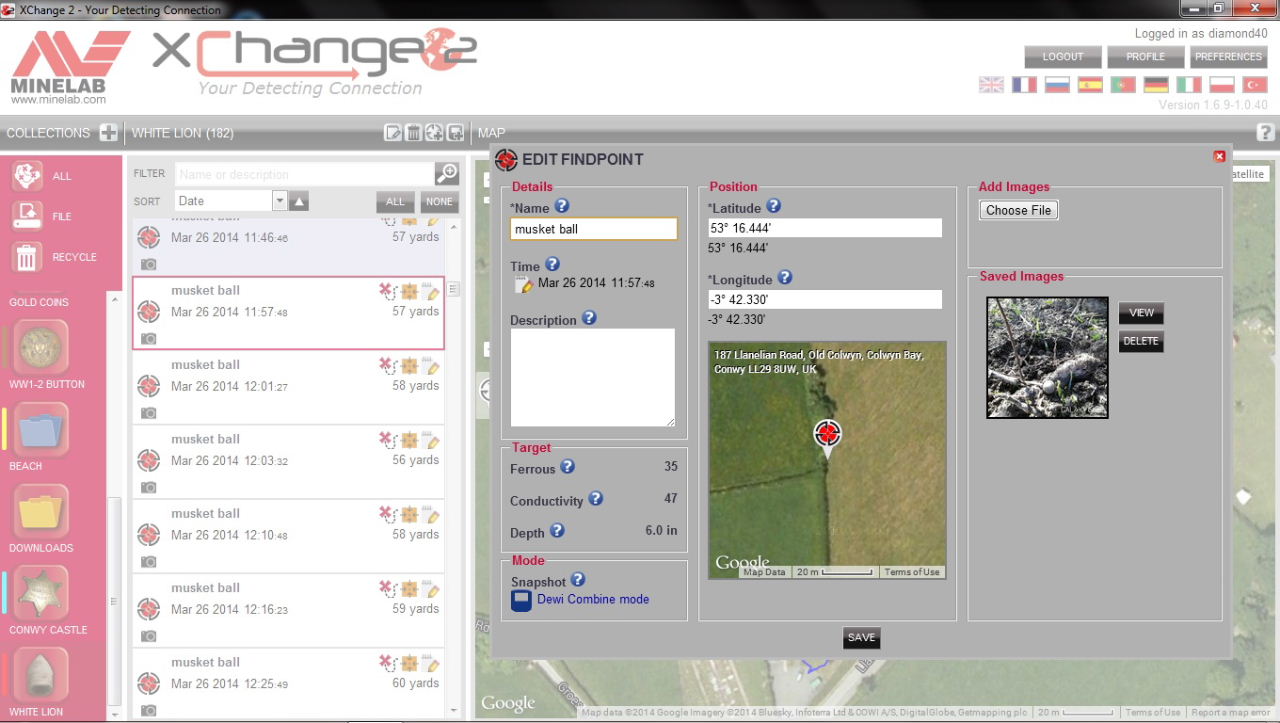Click the add findpoint icon in toolbar

(434, 132)
